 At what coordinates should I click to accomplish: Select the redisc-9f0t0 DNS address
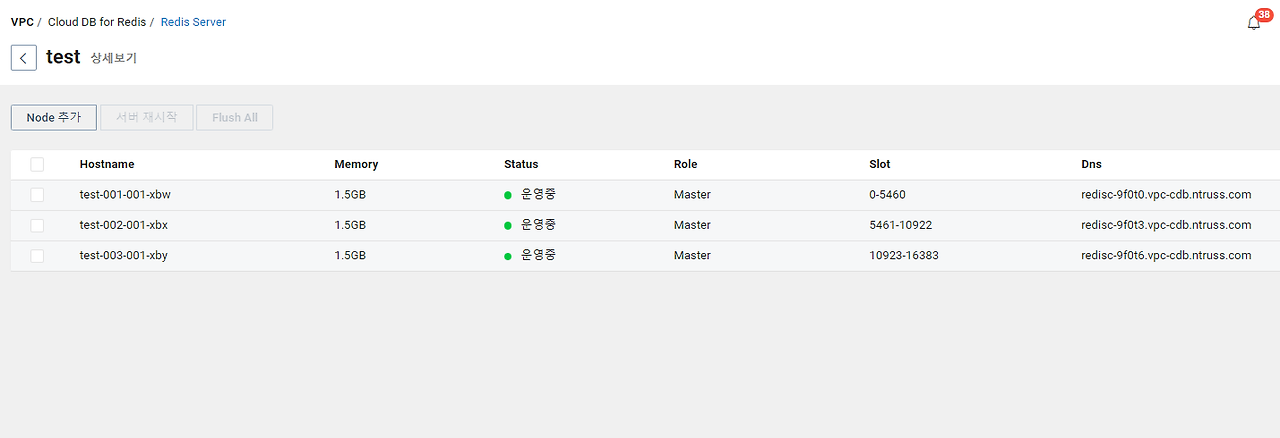1166,195
